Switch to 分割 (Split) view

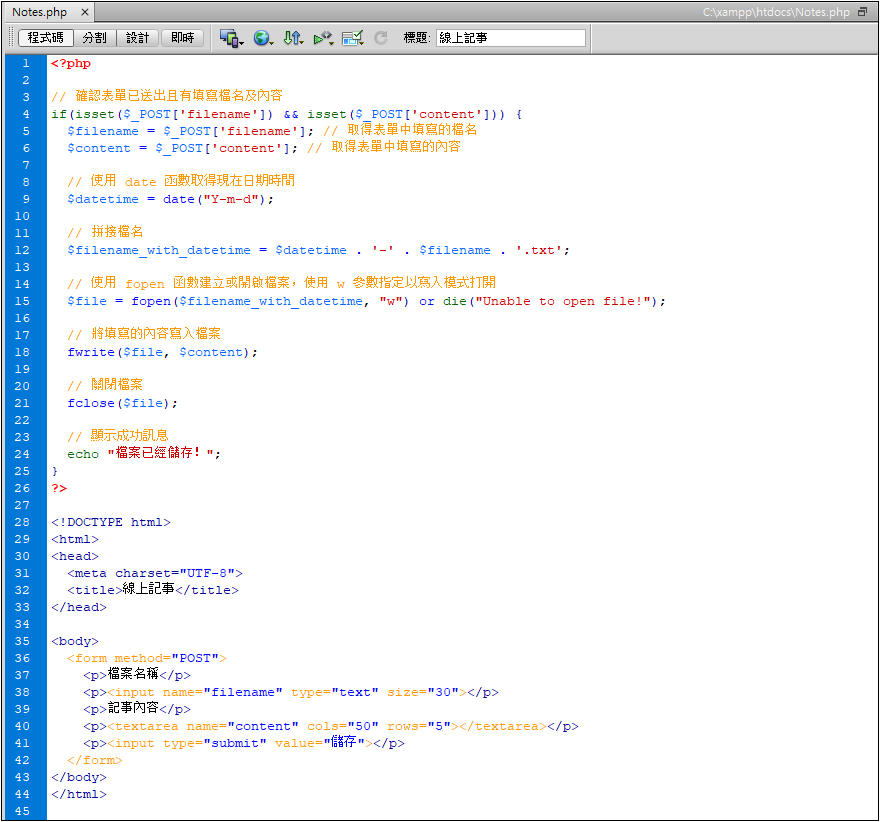[x=95, y=38]
